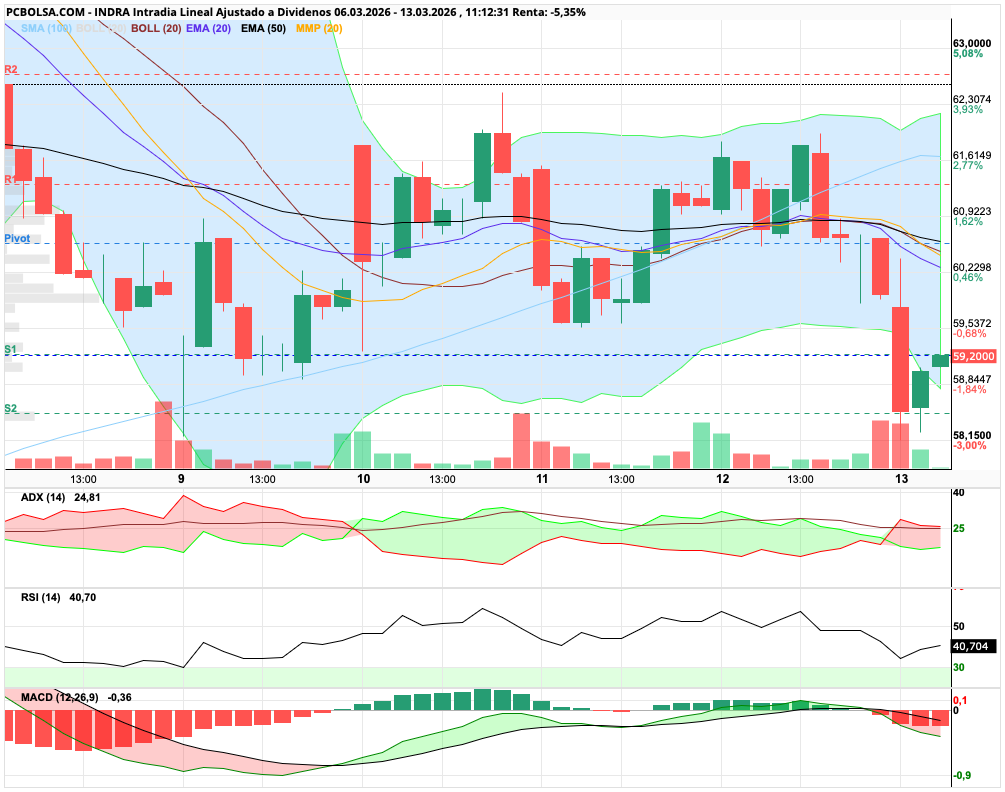Click the R2 resistance level label
The height and width of the screenshot is (792, 1005).
[11, 69]
